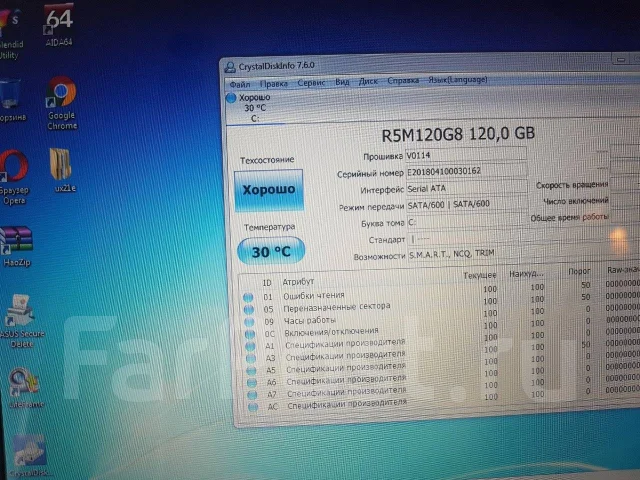Image resolution: width=640 pixels, height=480 pixels.
Task: Select row Включения/отключения
Action: (441, 329)
